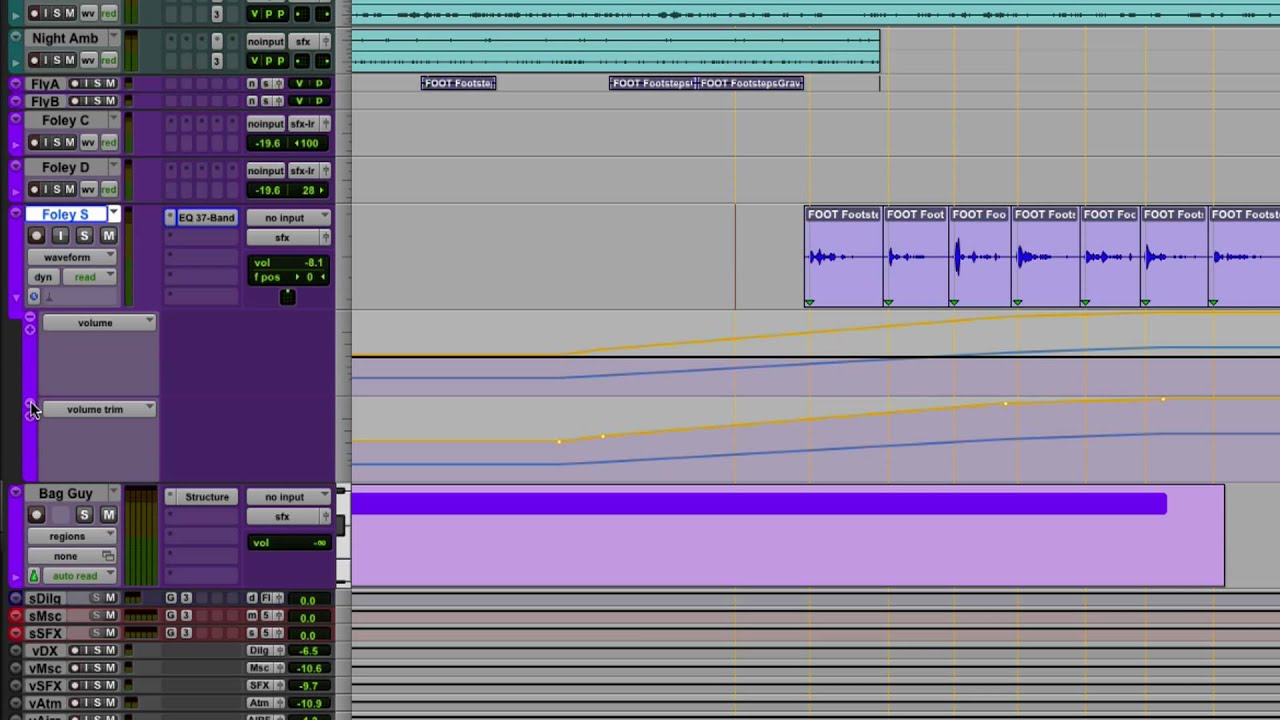The height and width of the screenshot is (720, 1280).
Task: Open Bag Guy auto read mode selector
Action: coord(80,576)
